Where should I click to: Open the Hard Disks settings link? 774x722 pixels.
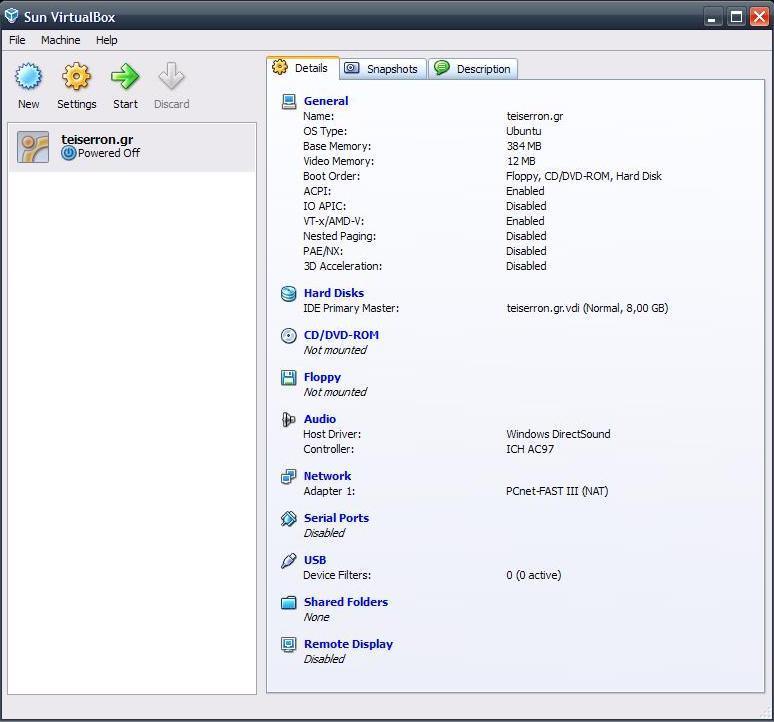pyautogui.click(x=334, y=293)
